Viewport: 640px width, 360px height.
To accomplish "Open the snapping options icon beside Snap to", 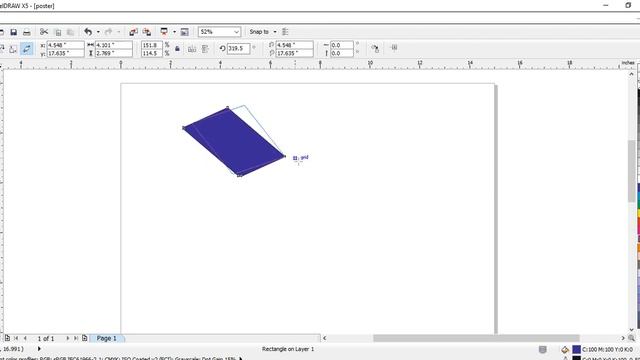I will (285, 32).
